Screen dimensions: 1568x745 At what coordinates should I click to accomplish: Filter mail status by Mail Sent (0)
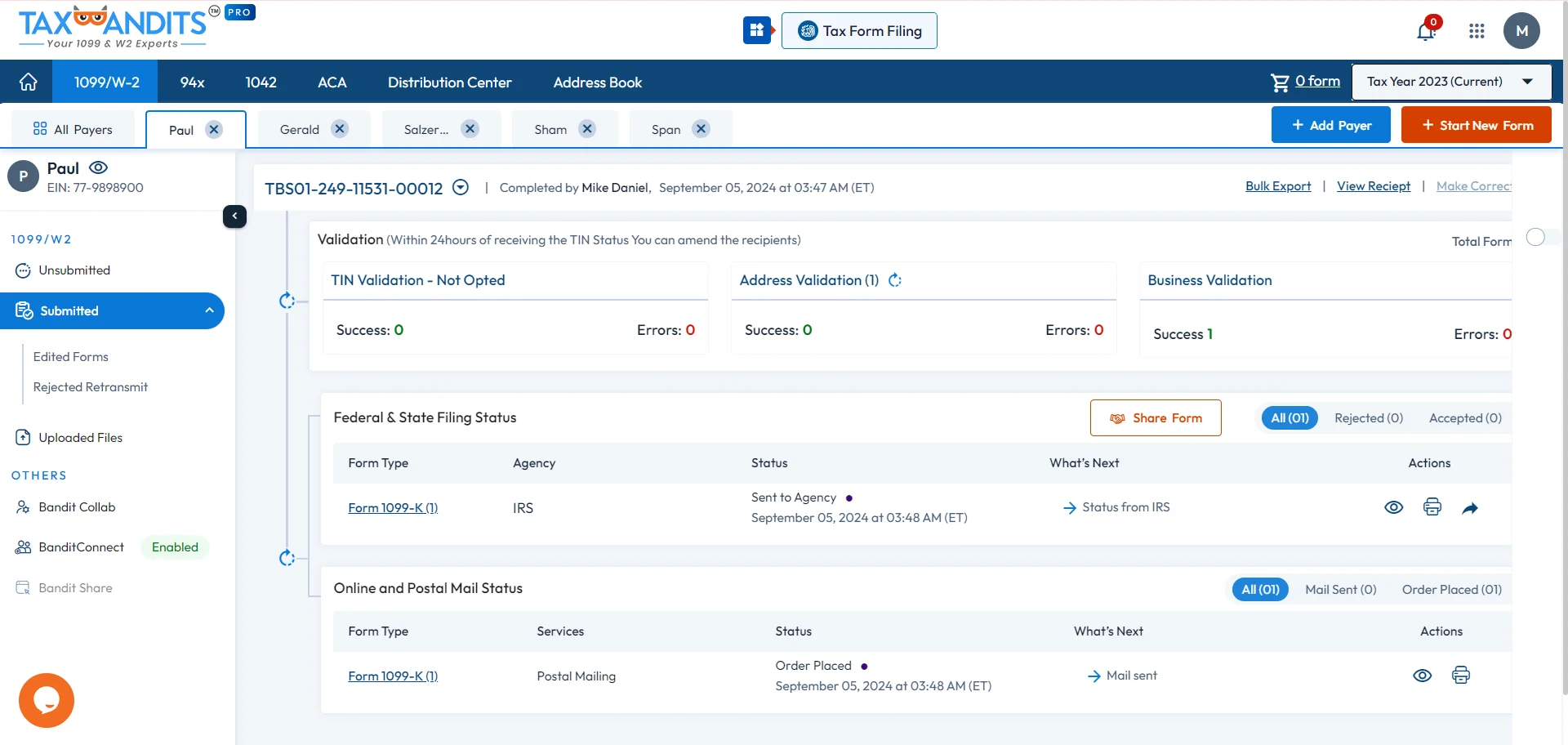coord(1340,589)
